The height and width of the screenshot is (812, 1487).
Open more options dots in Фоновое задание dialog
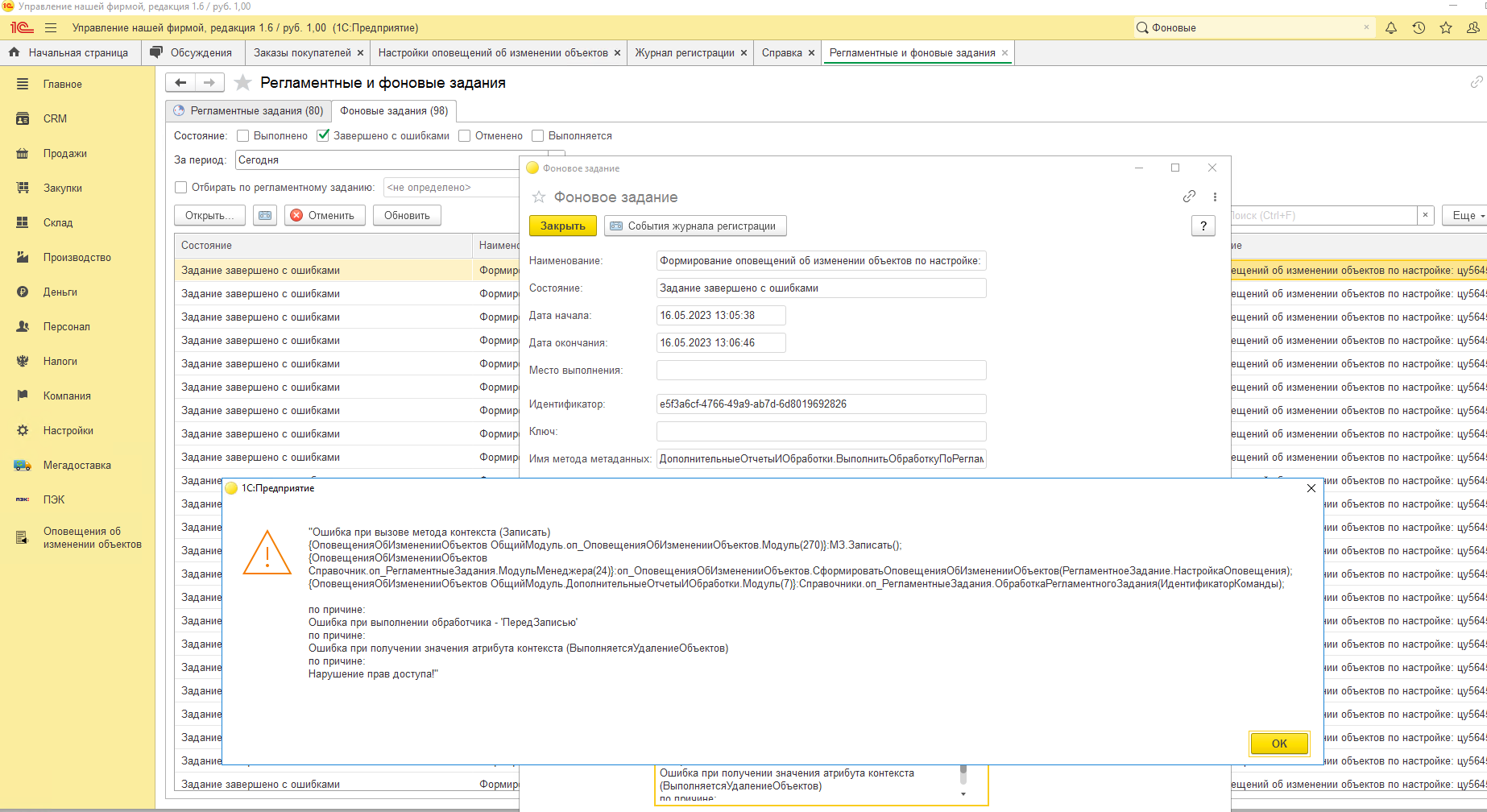pyautogui.click(x=1215, y=197)
